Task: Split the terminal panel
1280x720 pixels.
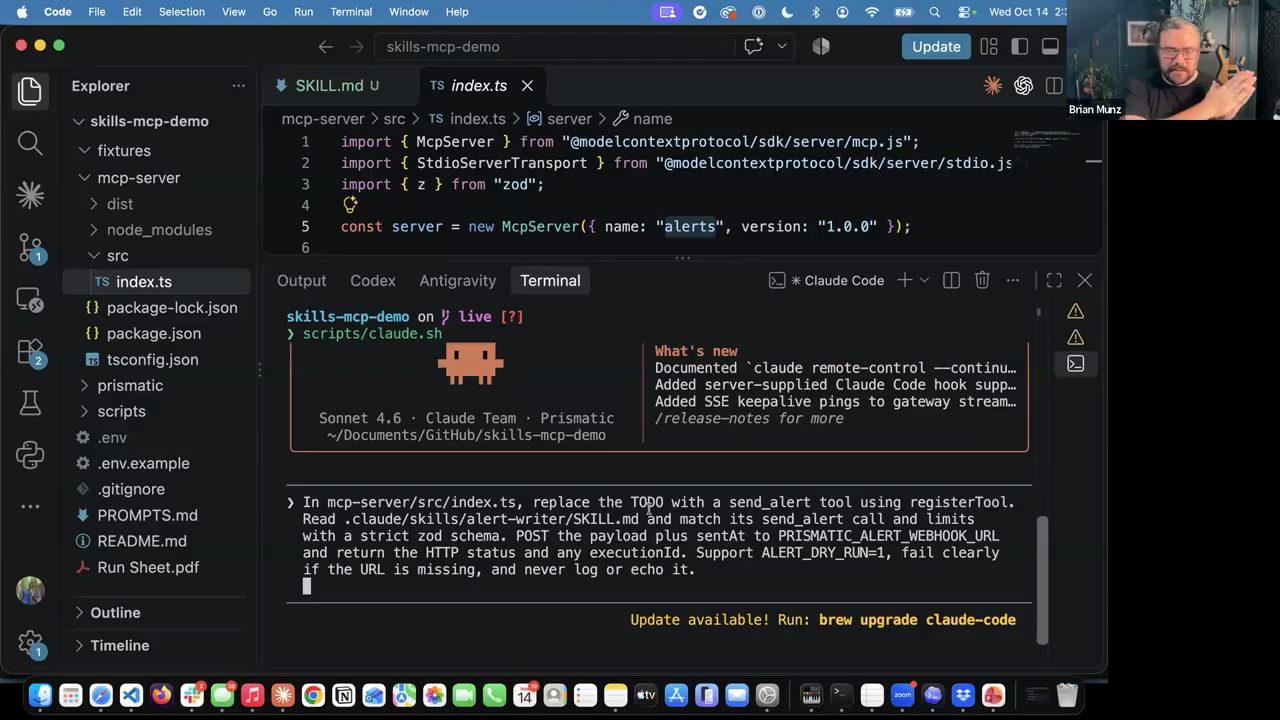Action: (951, 281)
